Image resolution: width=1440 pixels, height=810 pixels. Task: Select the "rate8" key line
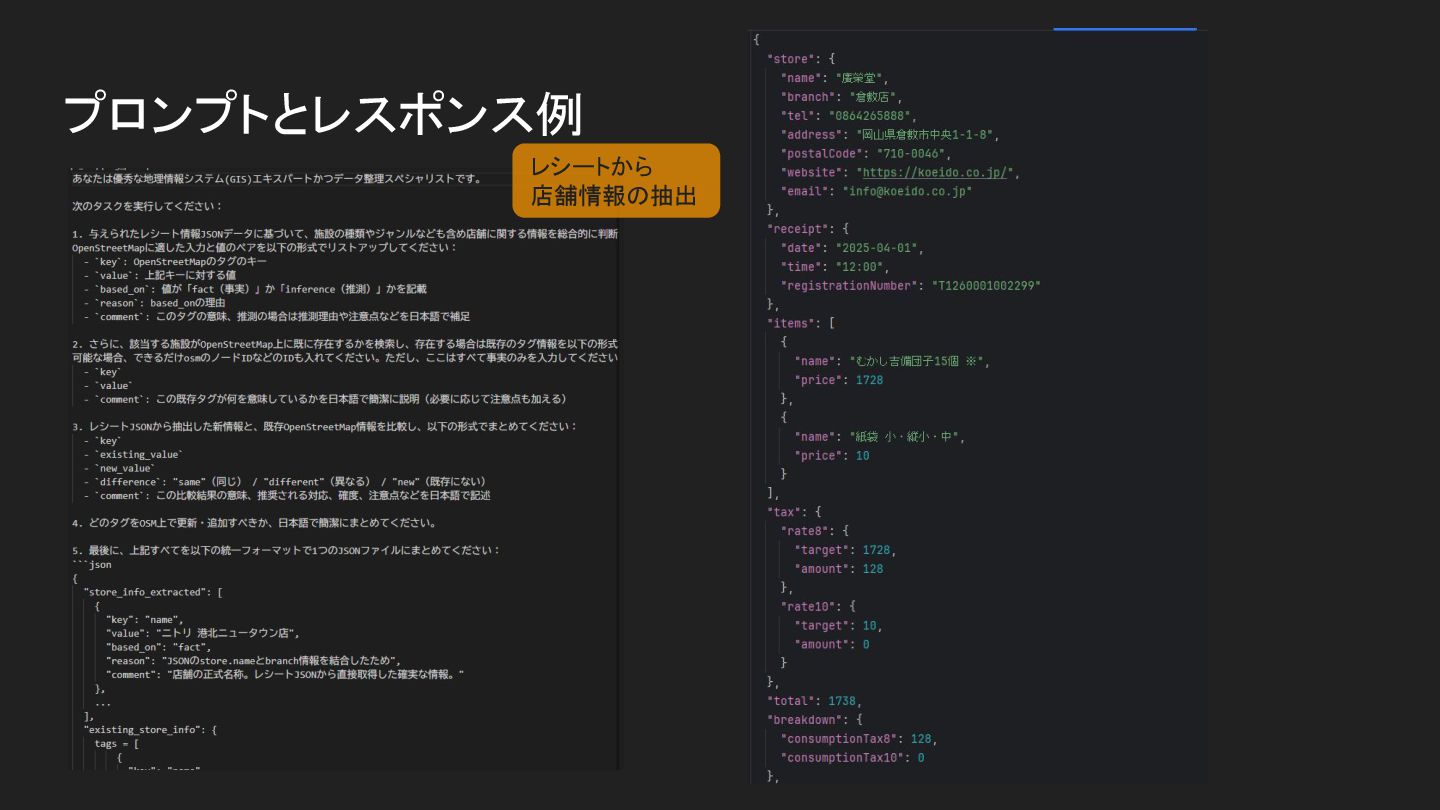pos(814,531)
